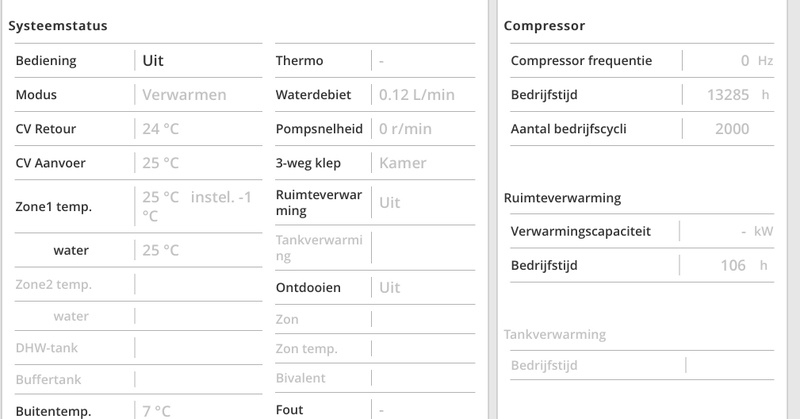The width and height of the screenshot is (800, 419).
Task: Click the Ruimteverwarming Bedrijfstijd value 106
Action: pyautogui.click(x=733, y=266)
